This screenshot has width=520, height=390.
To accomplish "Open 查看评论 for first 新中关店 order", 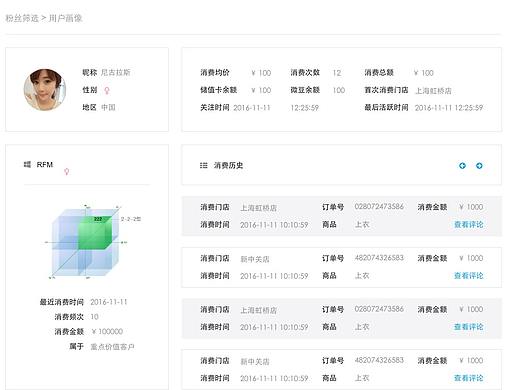I will click(x=468, y=276).
